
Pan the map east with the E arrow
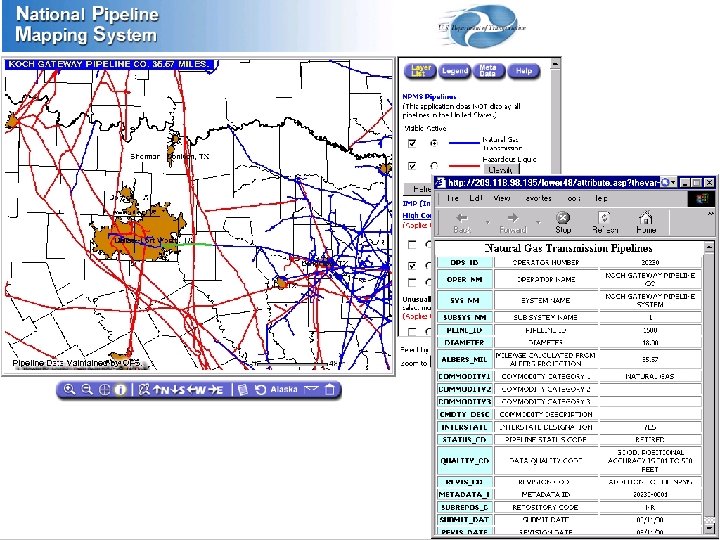pos(215,390)
